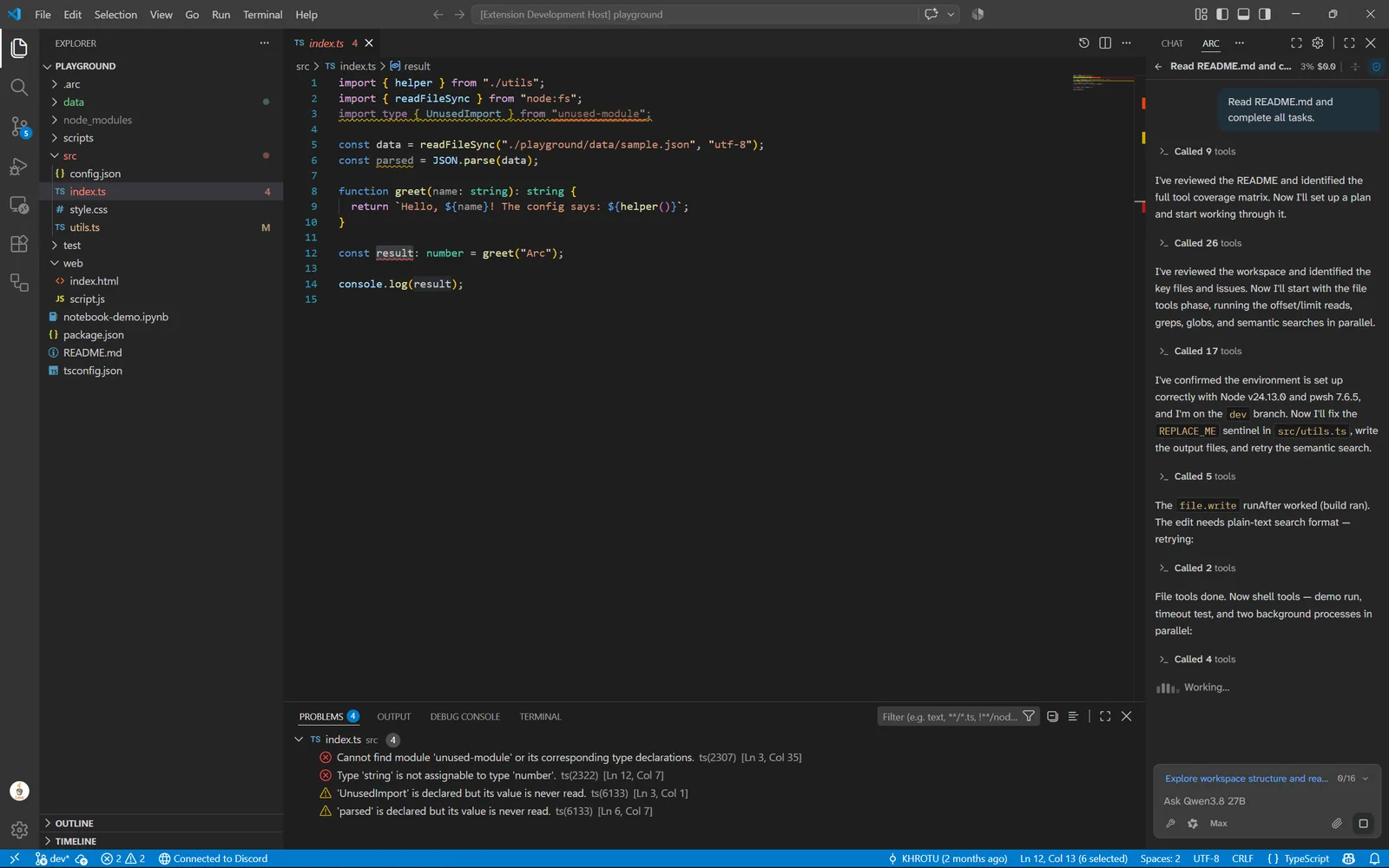Expand the .arc folder

[55, 84]
